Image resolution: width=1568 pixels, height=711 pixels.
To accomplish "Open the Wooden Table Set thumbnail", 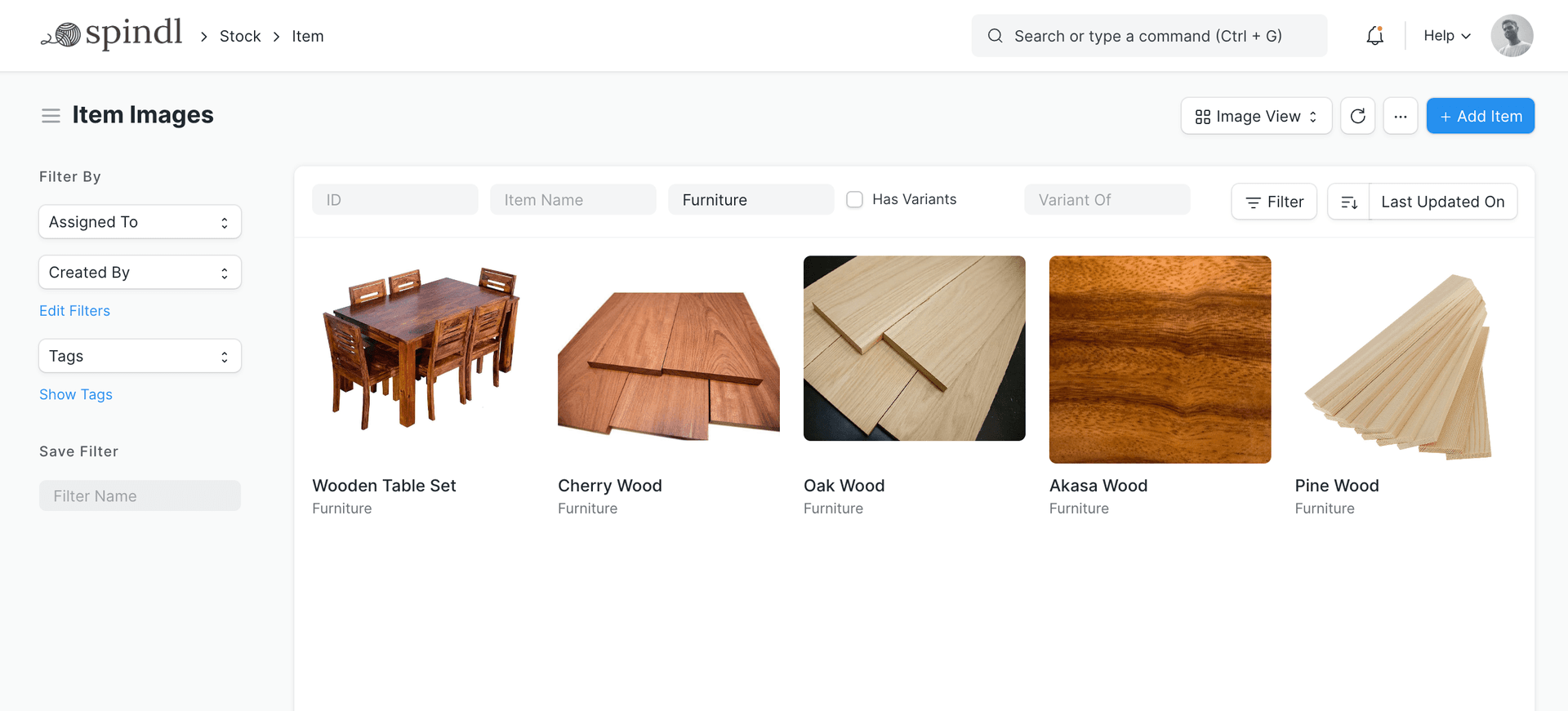I will pyautogui.click(x=422, y=349).
